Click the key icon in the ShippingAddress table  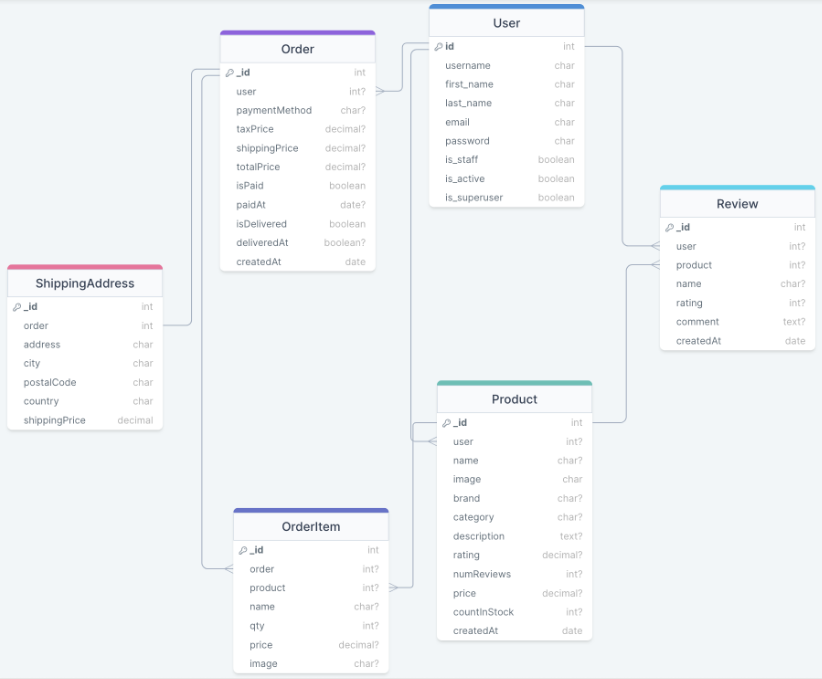coord(17,307)
